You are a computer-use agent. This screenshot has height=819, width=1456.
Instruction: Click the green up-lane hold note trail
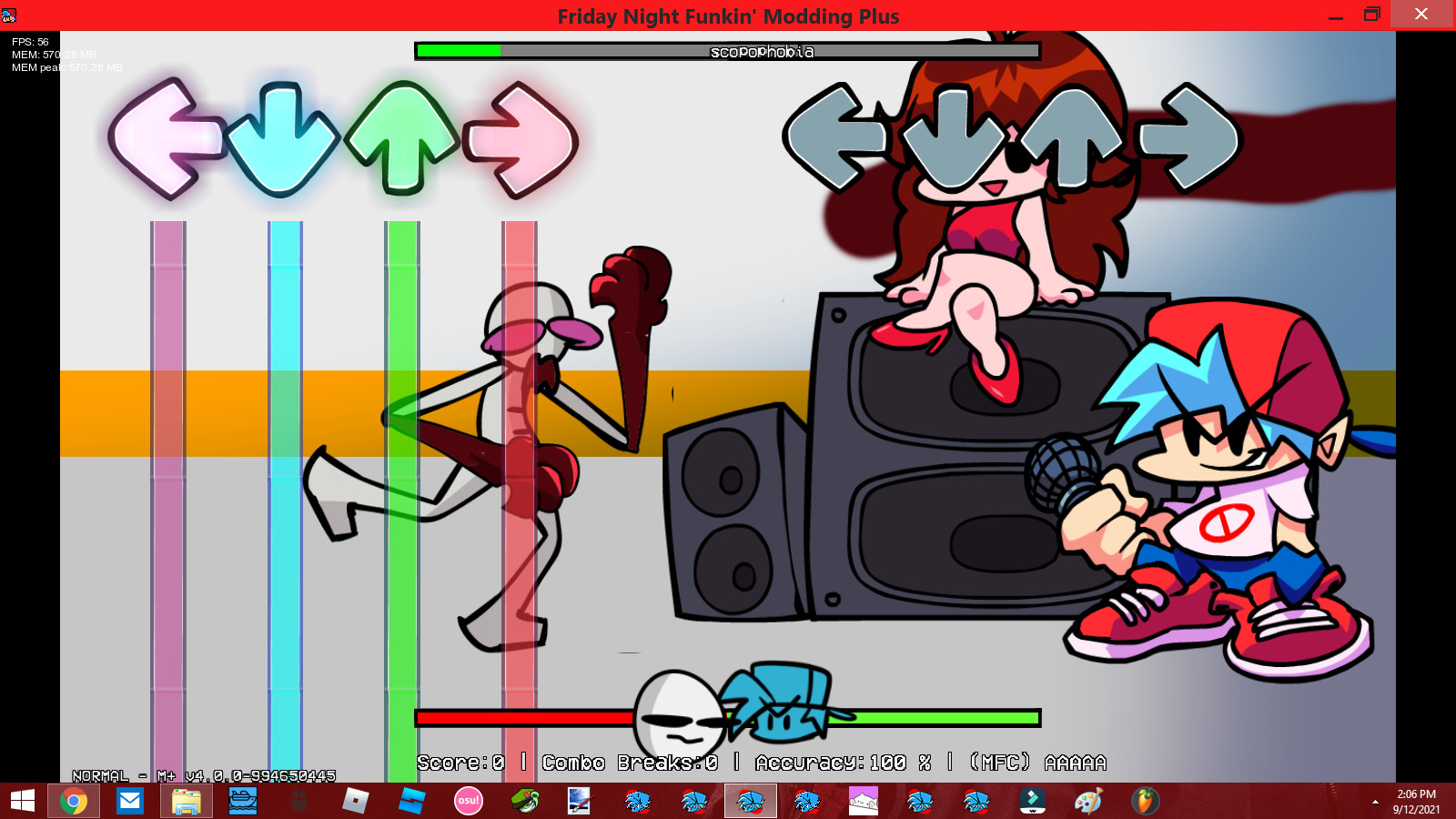click(402, 500)
